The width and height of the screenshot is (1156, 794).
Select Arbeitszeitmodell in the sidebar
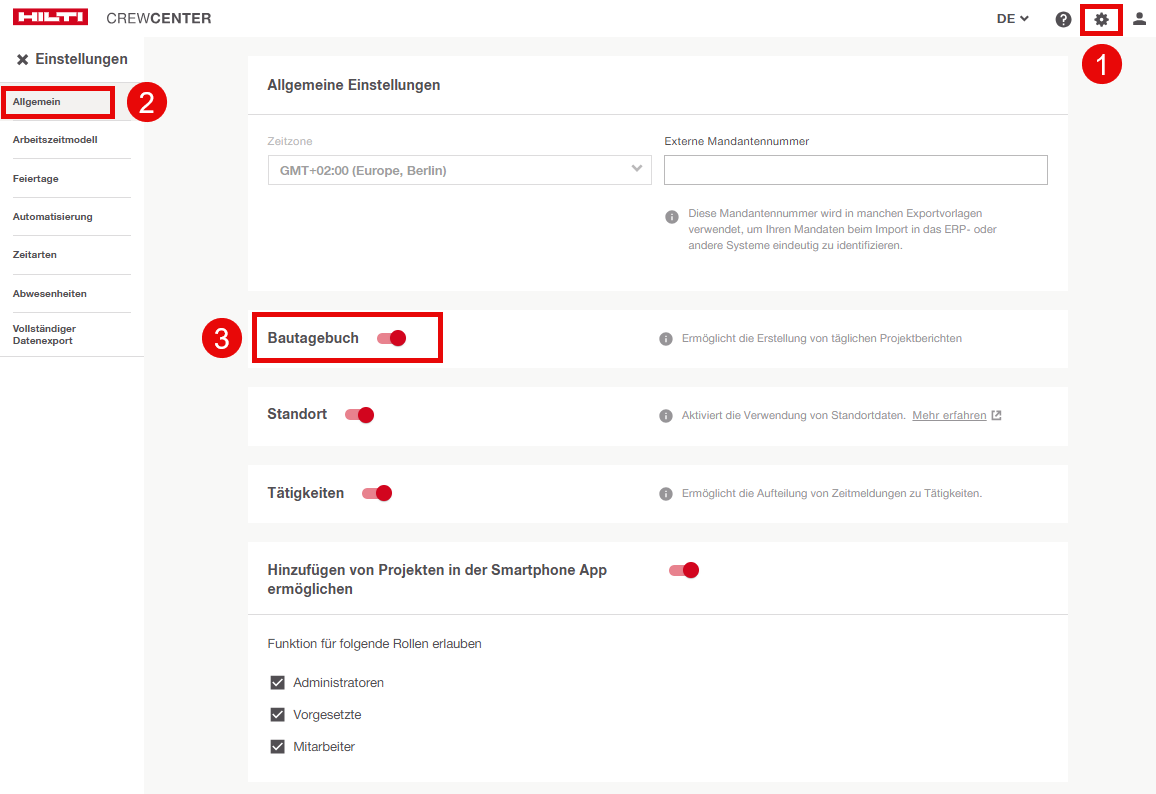click(x=55, y=140)
